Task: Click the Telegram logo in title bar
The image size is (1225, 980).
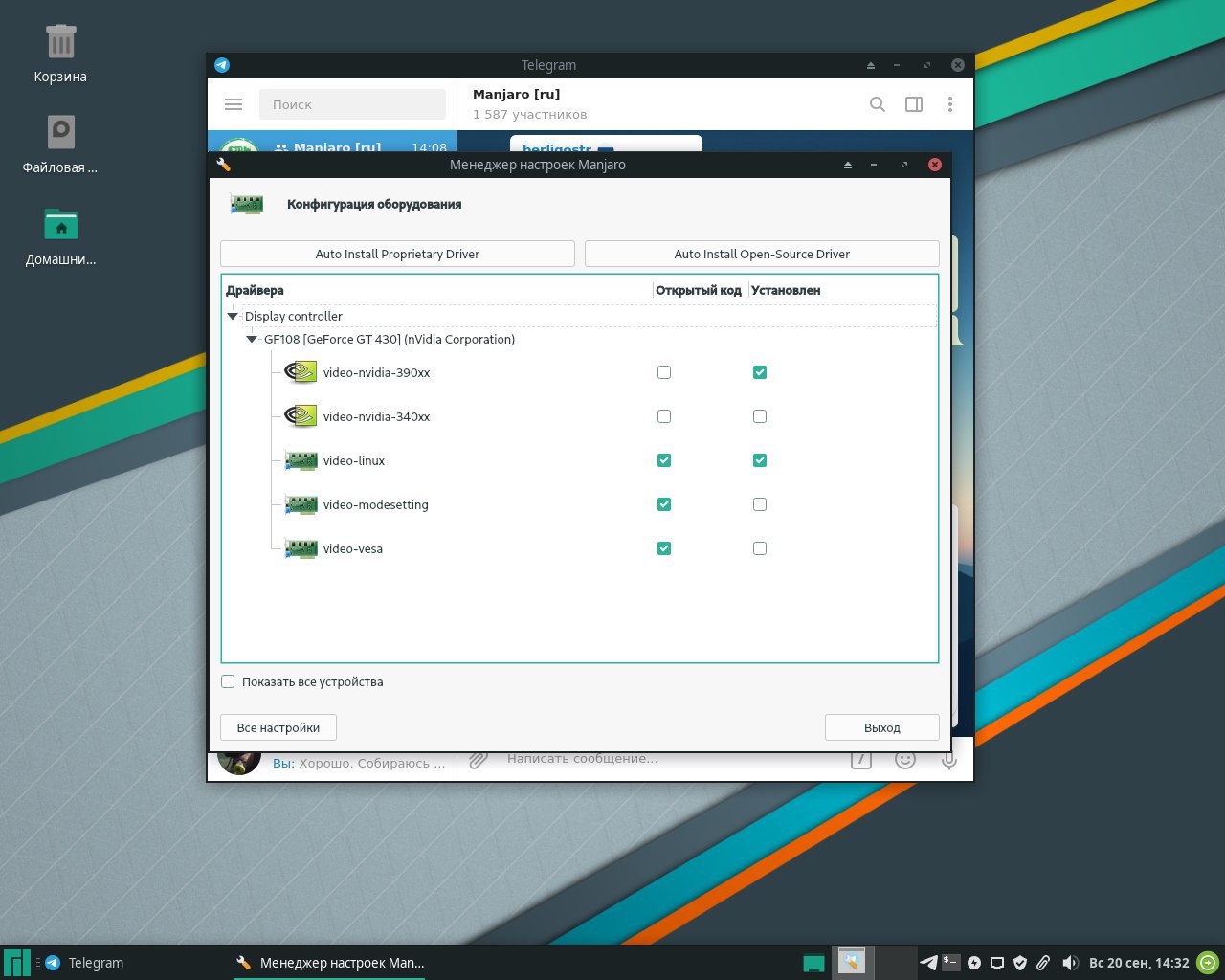Action: 222,65
